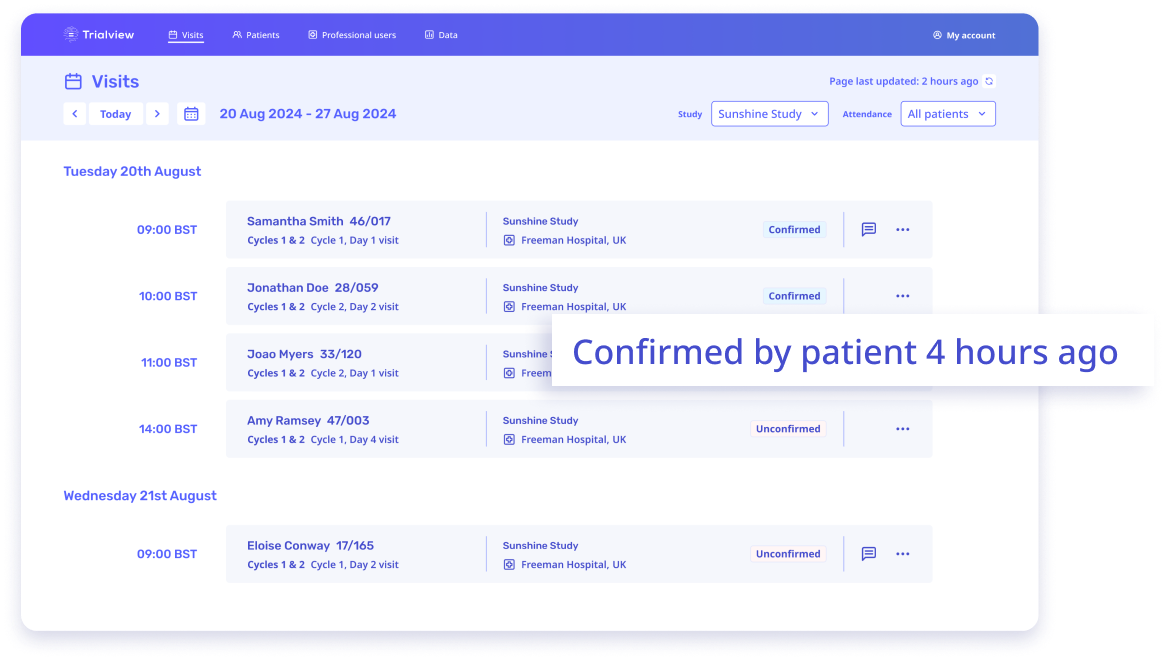Open more options for Samantha Smith
This screenshot has height=659, width=1164.
tap(903, 229)
